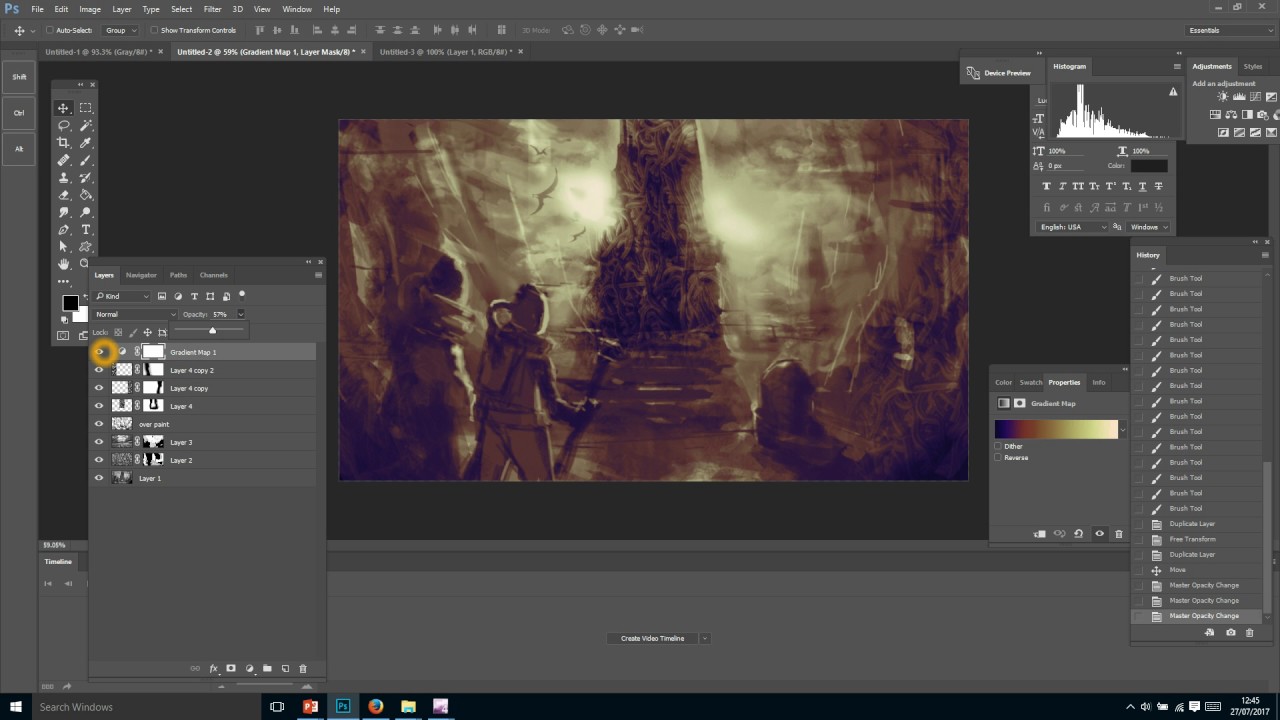Enable the Reverse checkbox
Image resolution: width=1280 pixels, height=720 pixels.
click(x=998, y=457)
